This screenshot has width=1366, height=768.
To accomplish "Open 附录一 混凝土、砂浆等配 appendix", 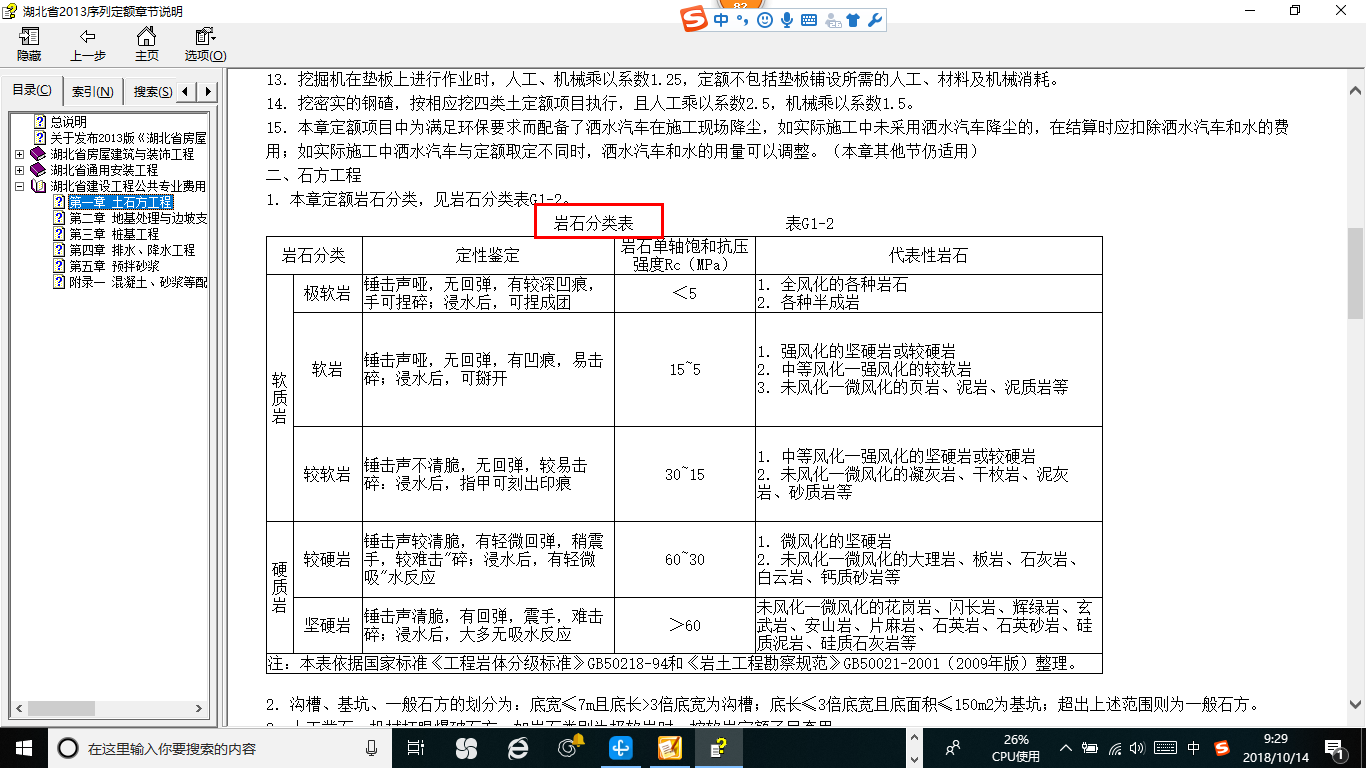I will pyautogui.click(x=137, y=282).
